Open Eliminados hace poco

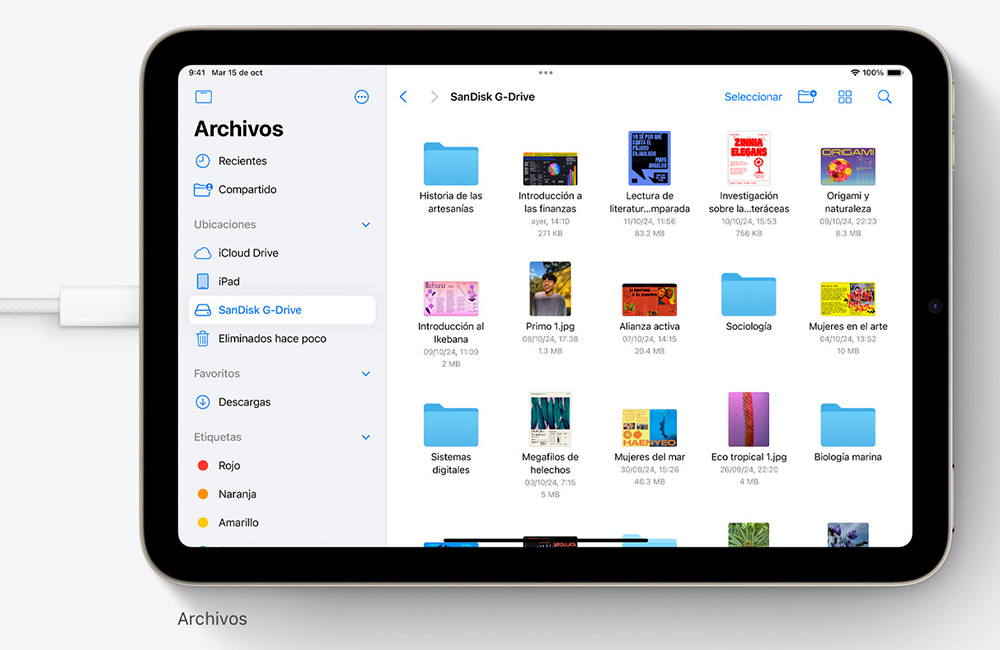(272, 339)
